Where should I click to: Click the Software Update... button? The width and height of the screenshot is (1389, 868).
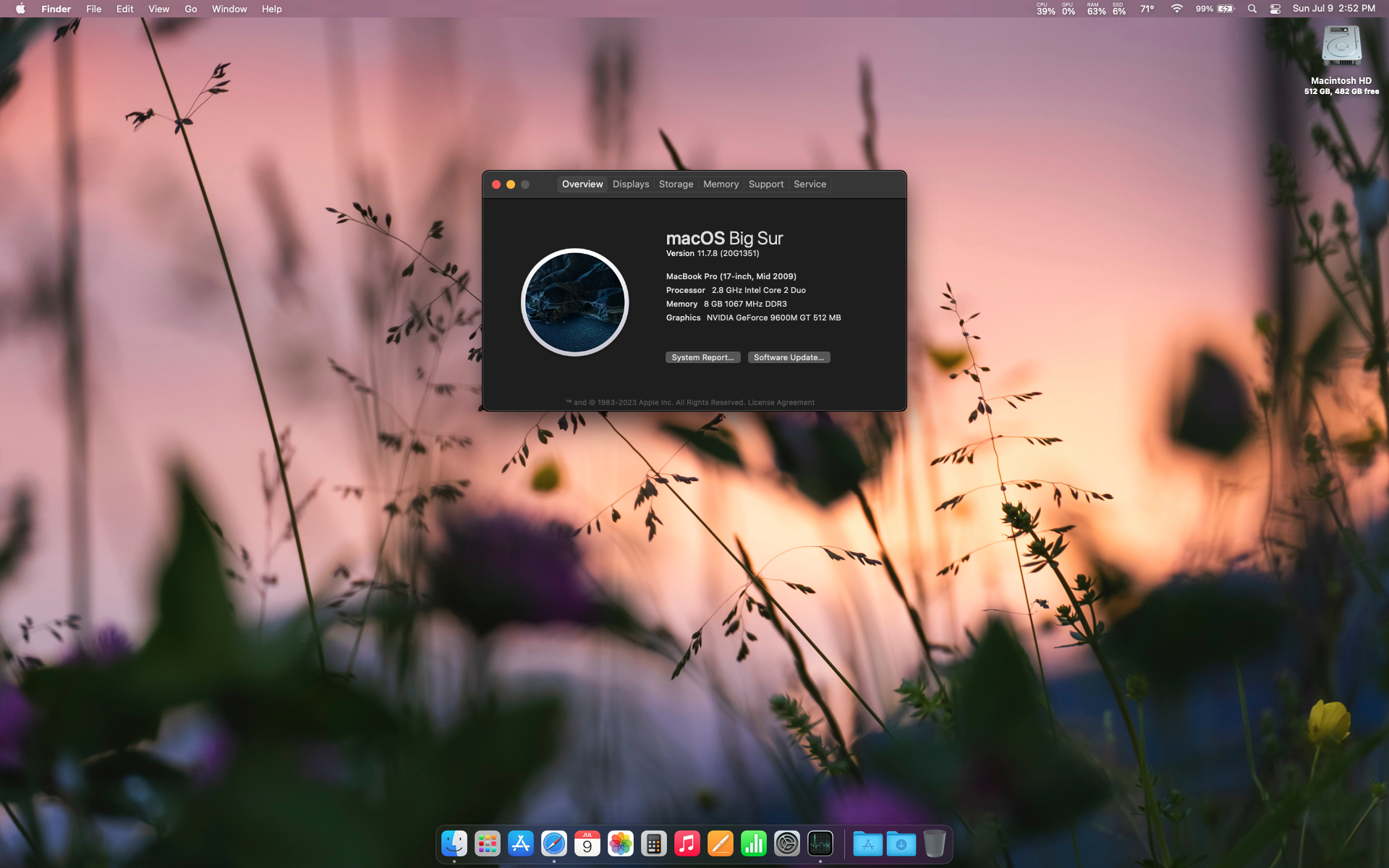point(789,357)
